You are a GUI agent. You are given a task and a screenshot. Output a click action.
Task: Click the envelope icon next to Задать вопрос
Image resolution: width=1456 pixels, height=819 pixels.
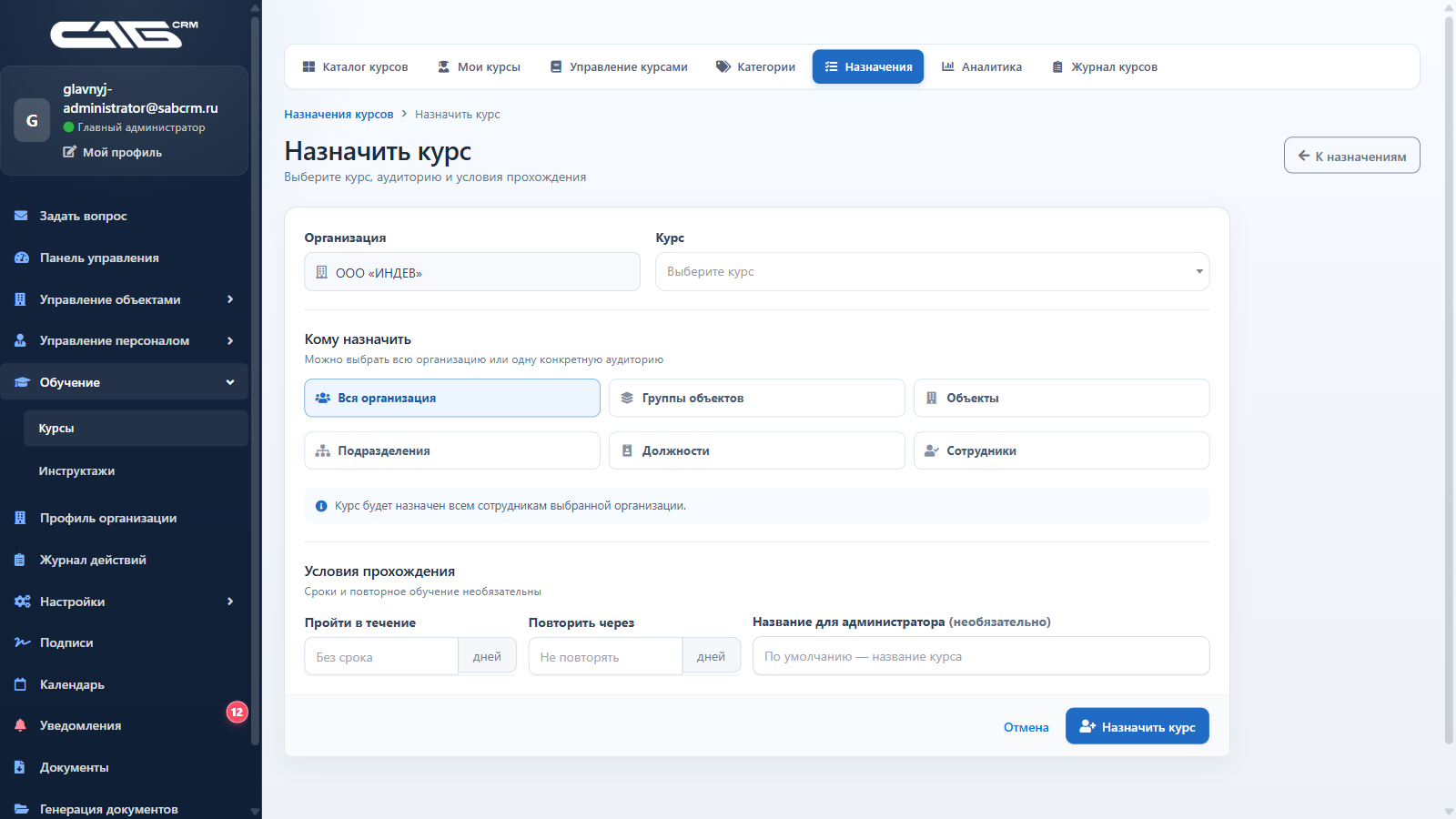21,216
